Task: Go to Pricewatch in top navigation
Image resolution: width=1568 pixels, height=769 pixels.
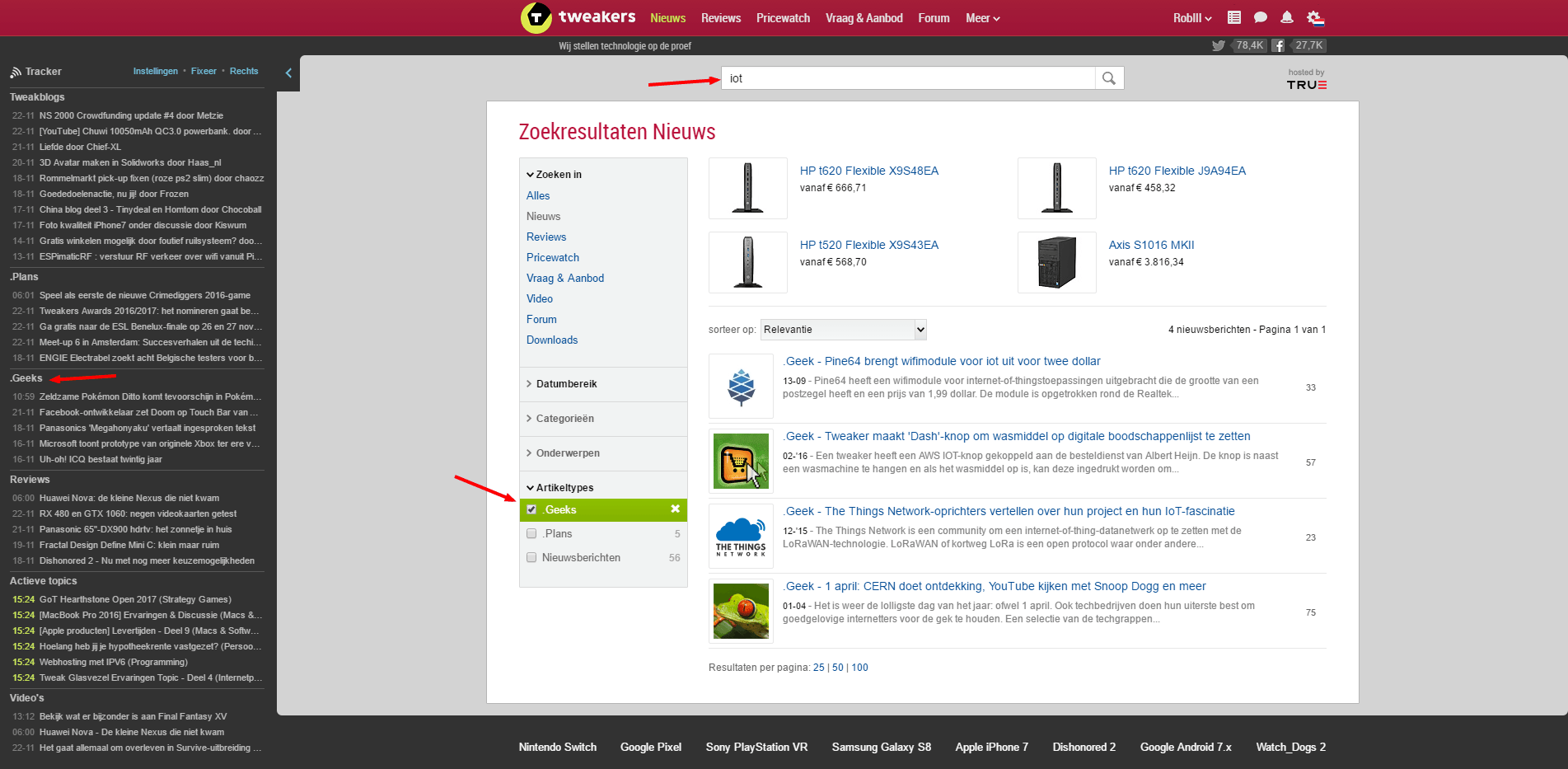Action: coord(783,18)
